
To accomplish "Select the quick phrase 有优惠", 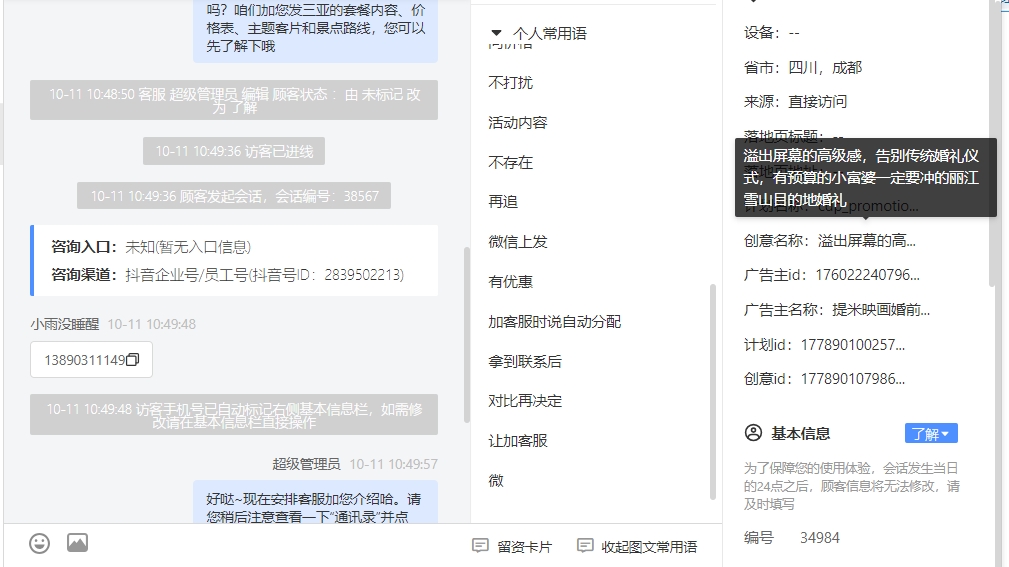I will (510, 281).
